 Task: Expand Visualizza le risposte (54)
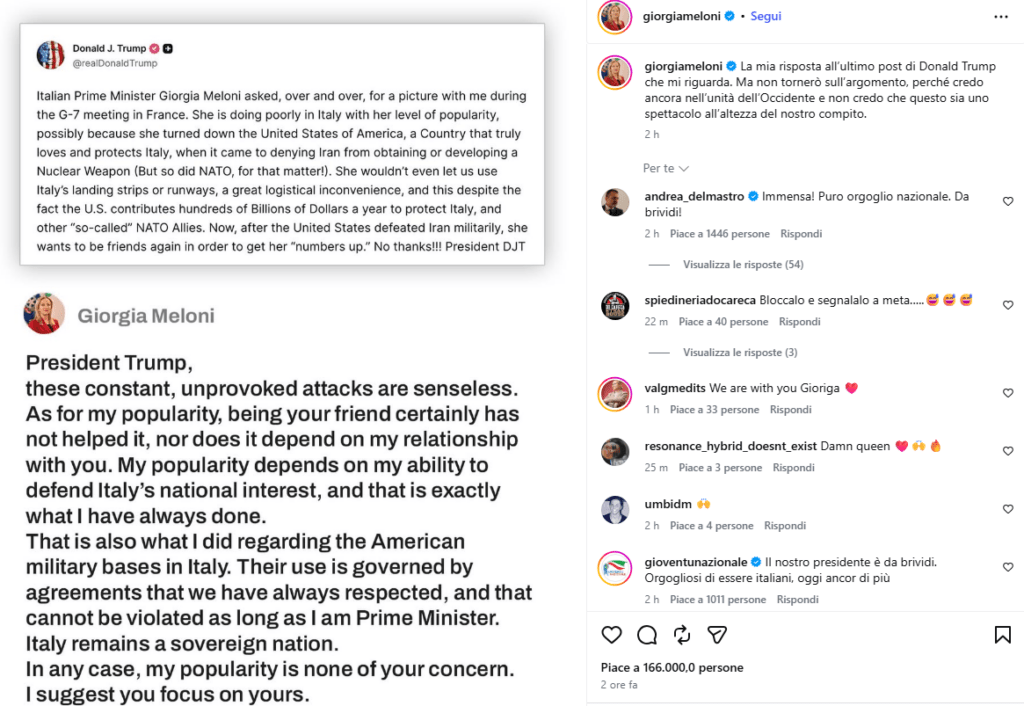743,265
